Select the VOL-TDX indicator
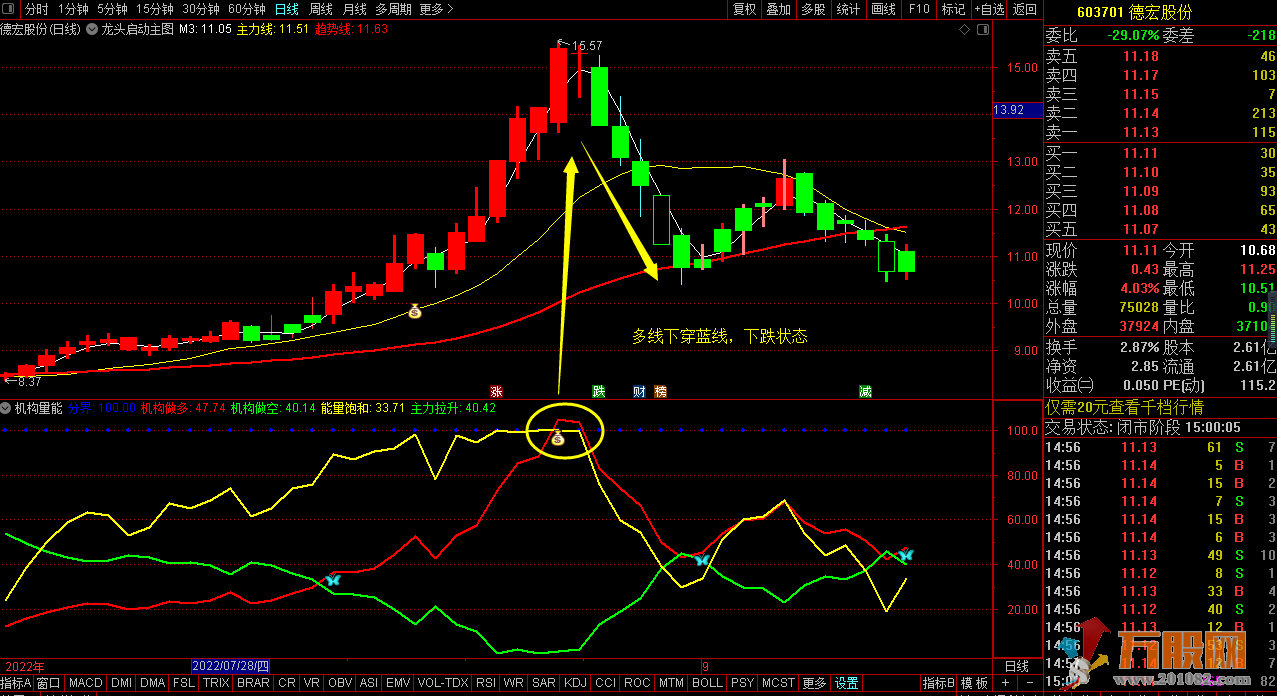The width and height of the screenshot is (1277, 696). (x=442, y=683)
